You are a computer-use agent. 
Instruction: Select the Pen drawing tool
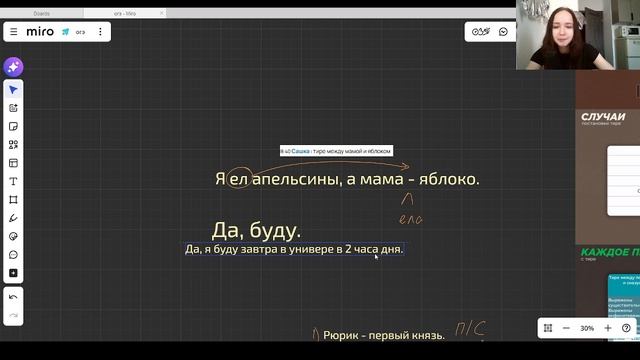point(13,218)
